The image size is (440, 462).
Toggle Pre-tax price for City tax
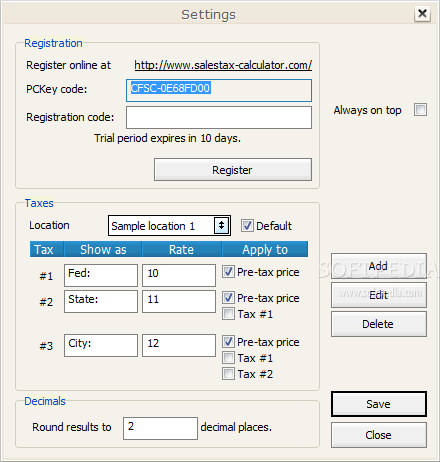228,342
